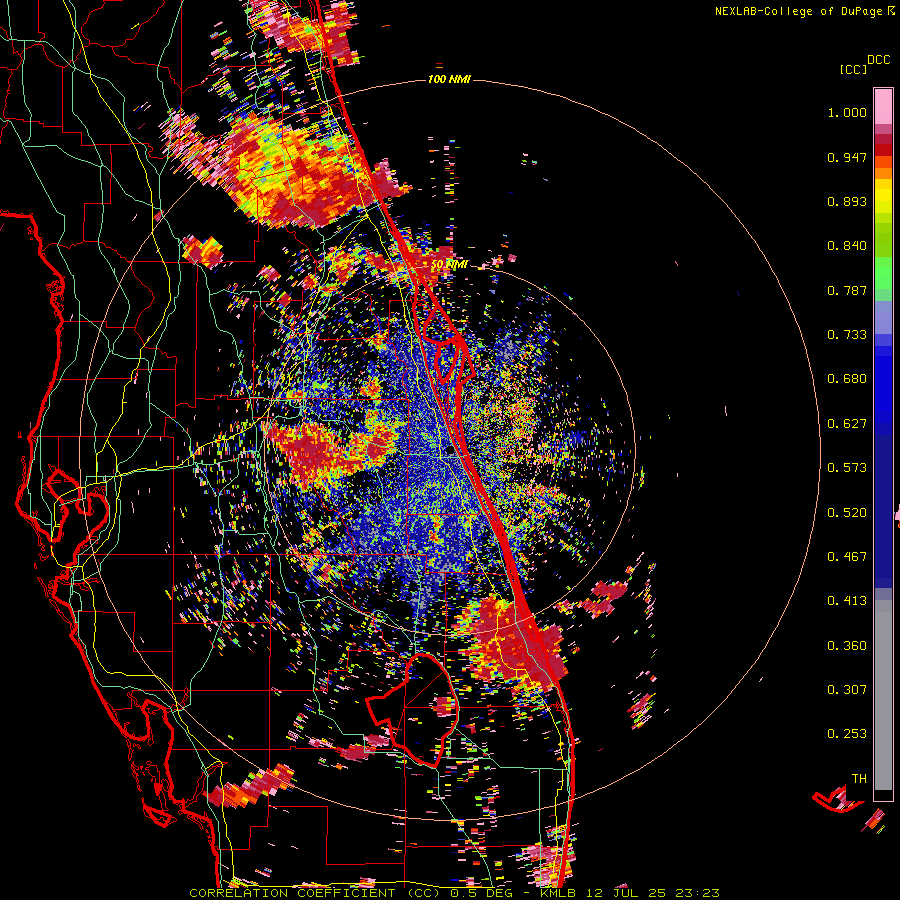Select the 0.520 scale value
The height and width of the screenshot is (900, 900).
point(847,513)
